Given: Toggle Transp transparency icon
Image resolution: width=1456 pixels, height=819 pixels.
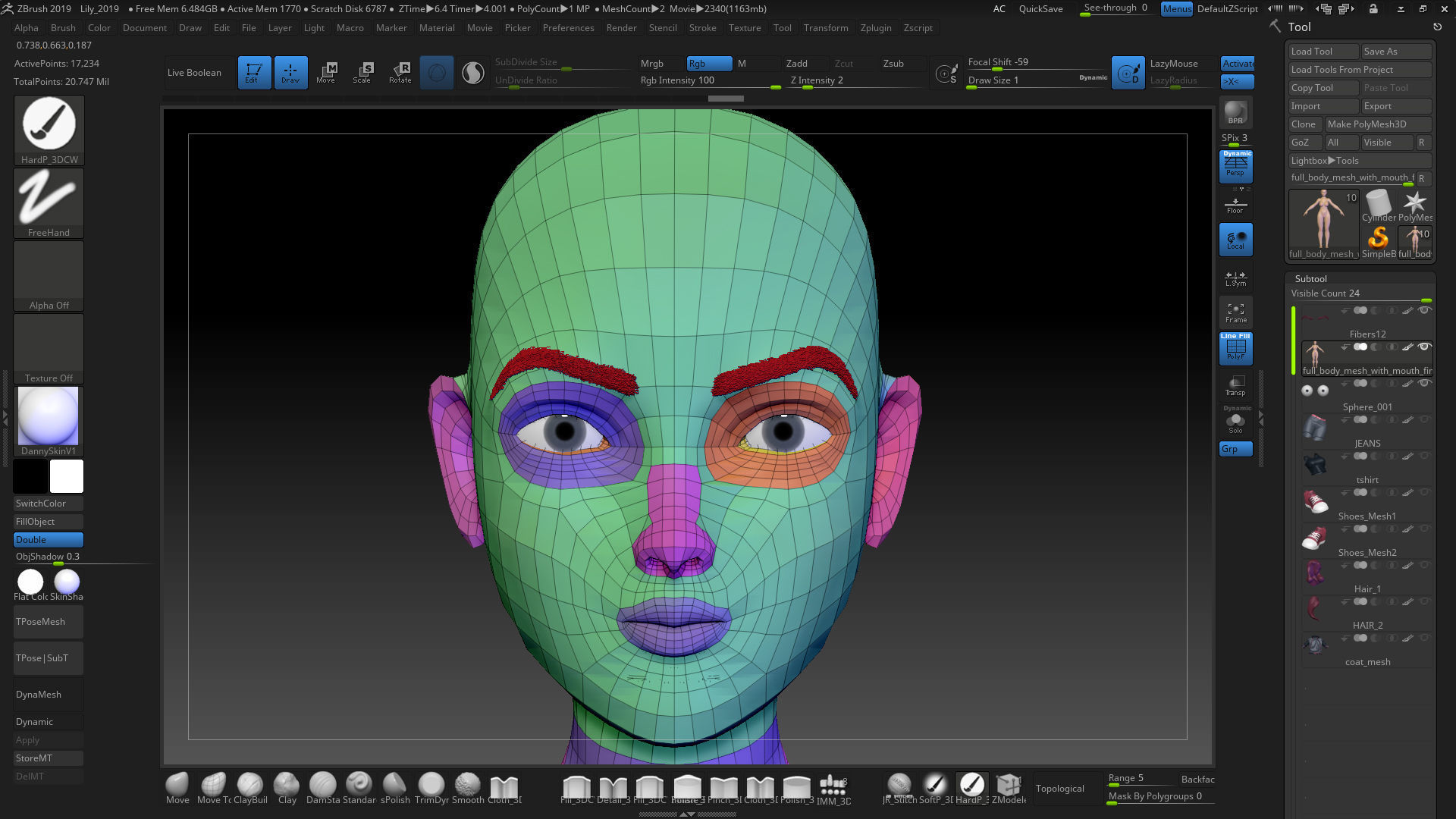Looking at the screenshot, I should pyautogui.click(x=1235, y=385).
